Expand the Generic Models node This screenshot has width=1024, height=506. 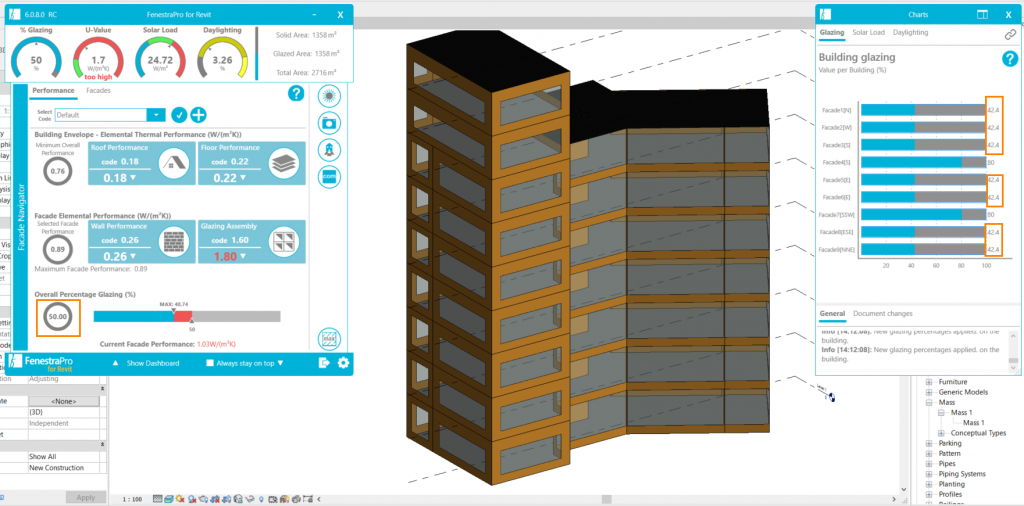tap(929, 392)
